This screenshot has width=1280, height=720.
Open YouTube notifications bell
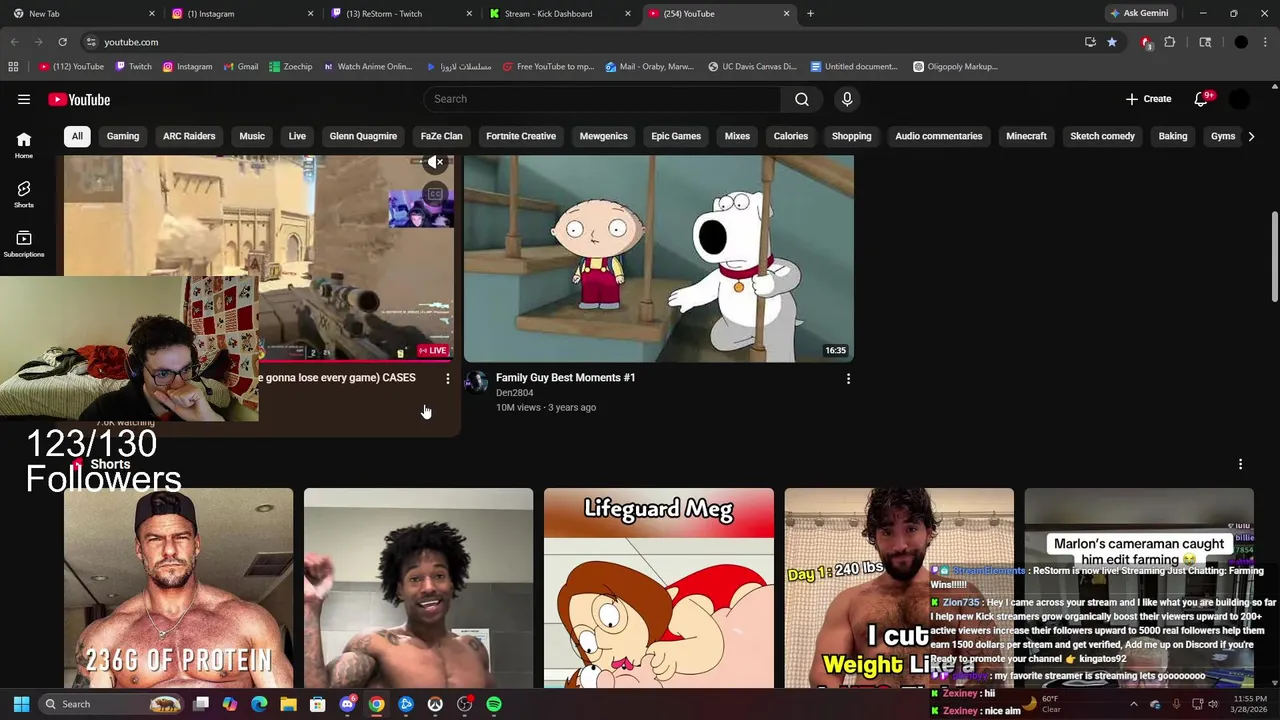pos(1201,99)
